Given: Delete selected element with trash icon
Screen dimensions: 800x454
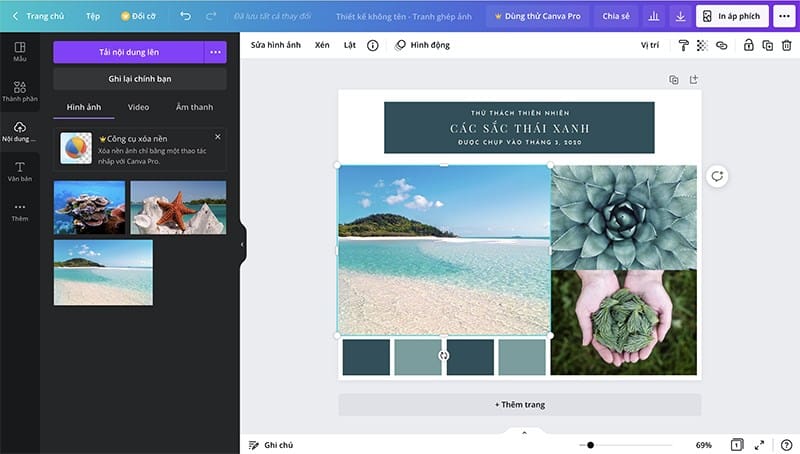Looking at the screenshot, I should pyautogui.click(x=786, y=45).
